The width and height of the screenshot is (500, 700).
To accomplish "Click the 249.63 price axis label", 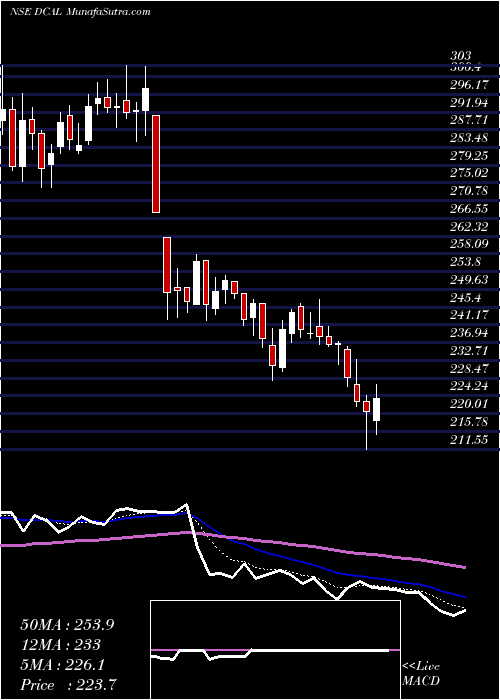I will point(469,280).
